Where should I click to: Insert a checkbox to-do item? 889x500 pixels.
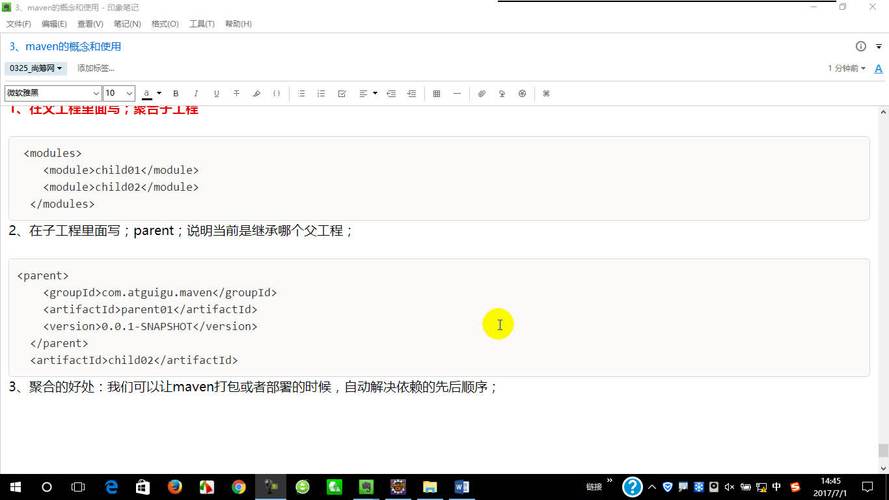click(x=341, y=94)
